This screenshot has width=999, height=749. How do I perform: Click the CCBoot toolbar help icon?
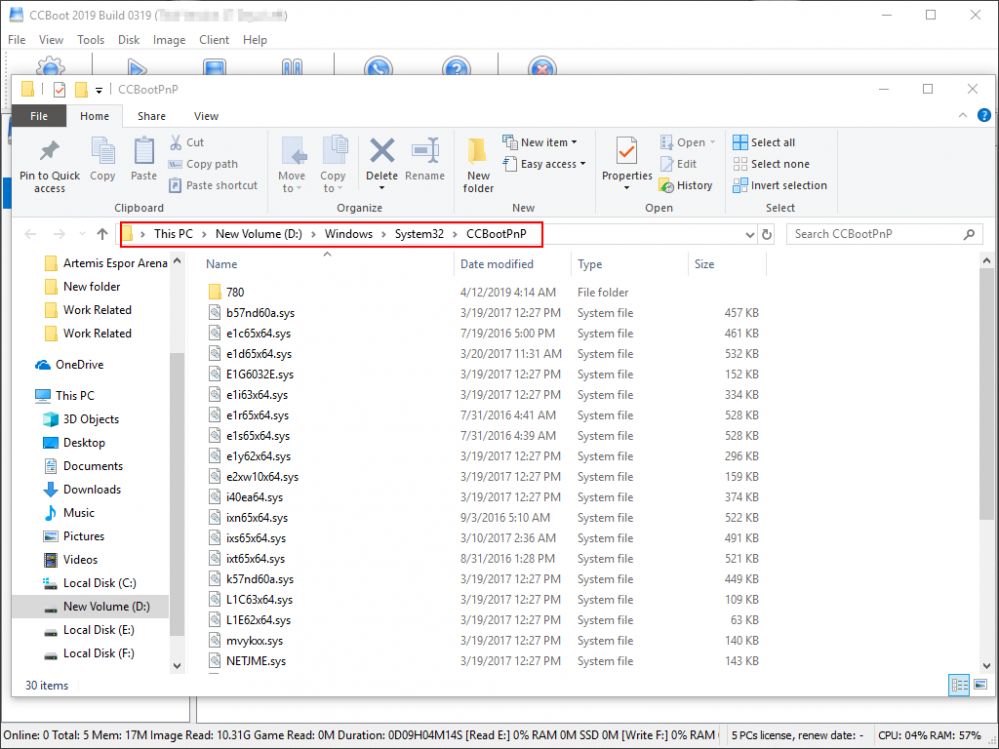click(x=456, y=68)
